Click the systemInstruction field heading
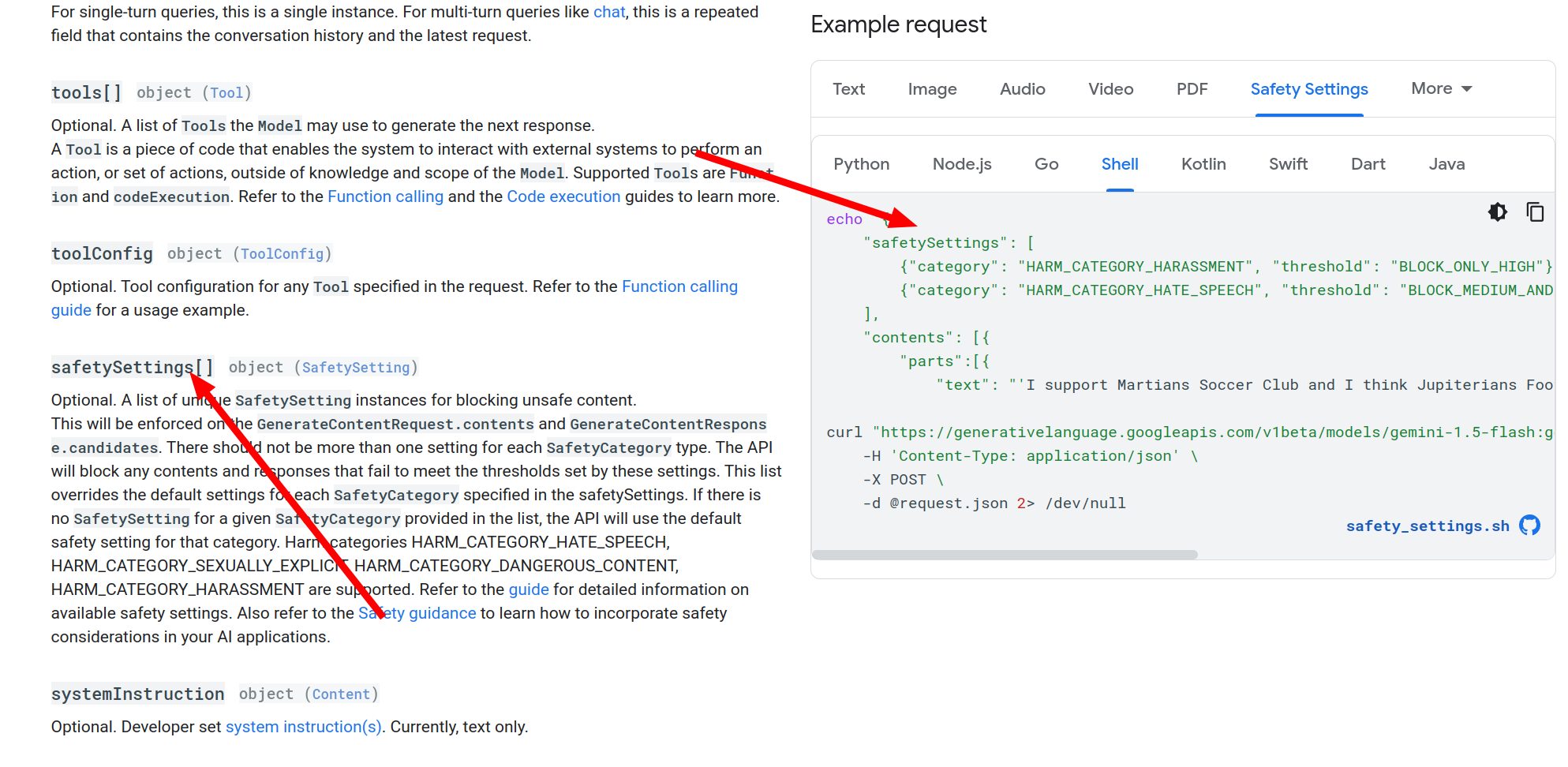This screenshot has width=1568, height=767. [138, 694]
